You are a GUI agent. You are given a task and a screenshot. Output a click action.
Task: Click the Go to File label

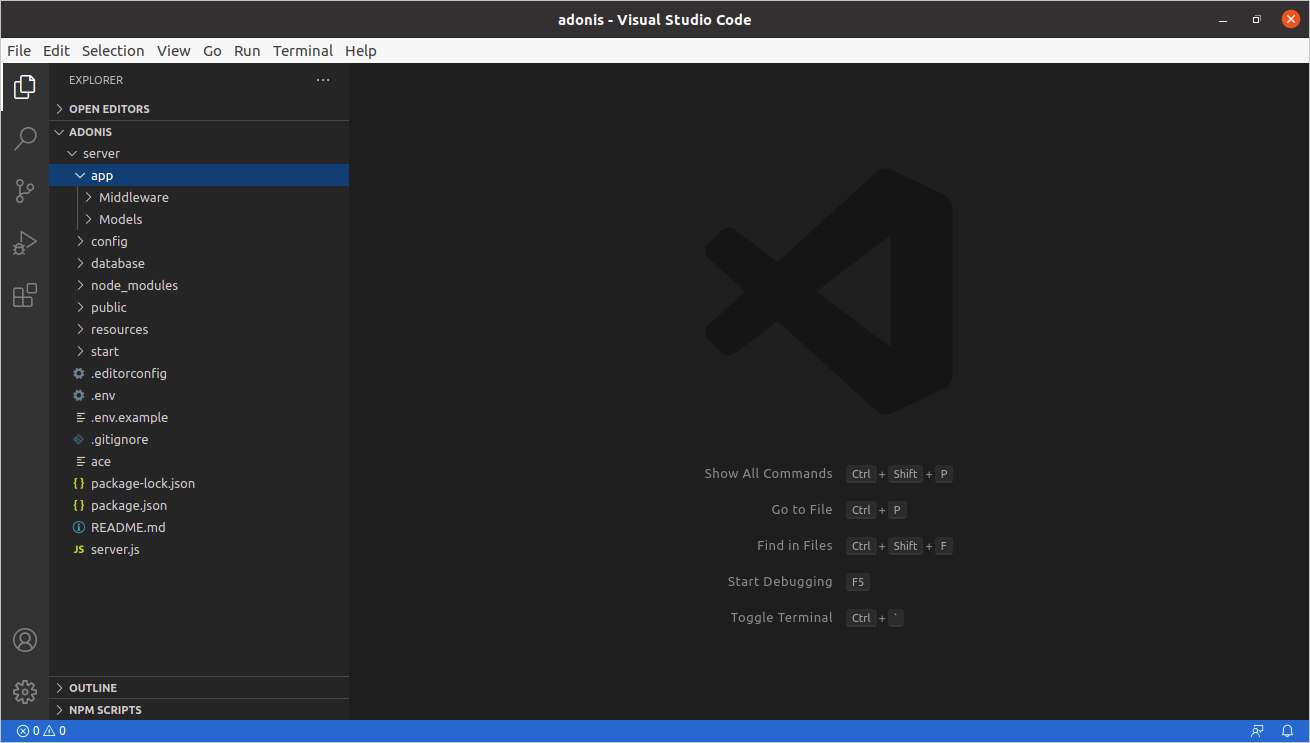click(x=802, y=510)
